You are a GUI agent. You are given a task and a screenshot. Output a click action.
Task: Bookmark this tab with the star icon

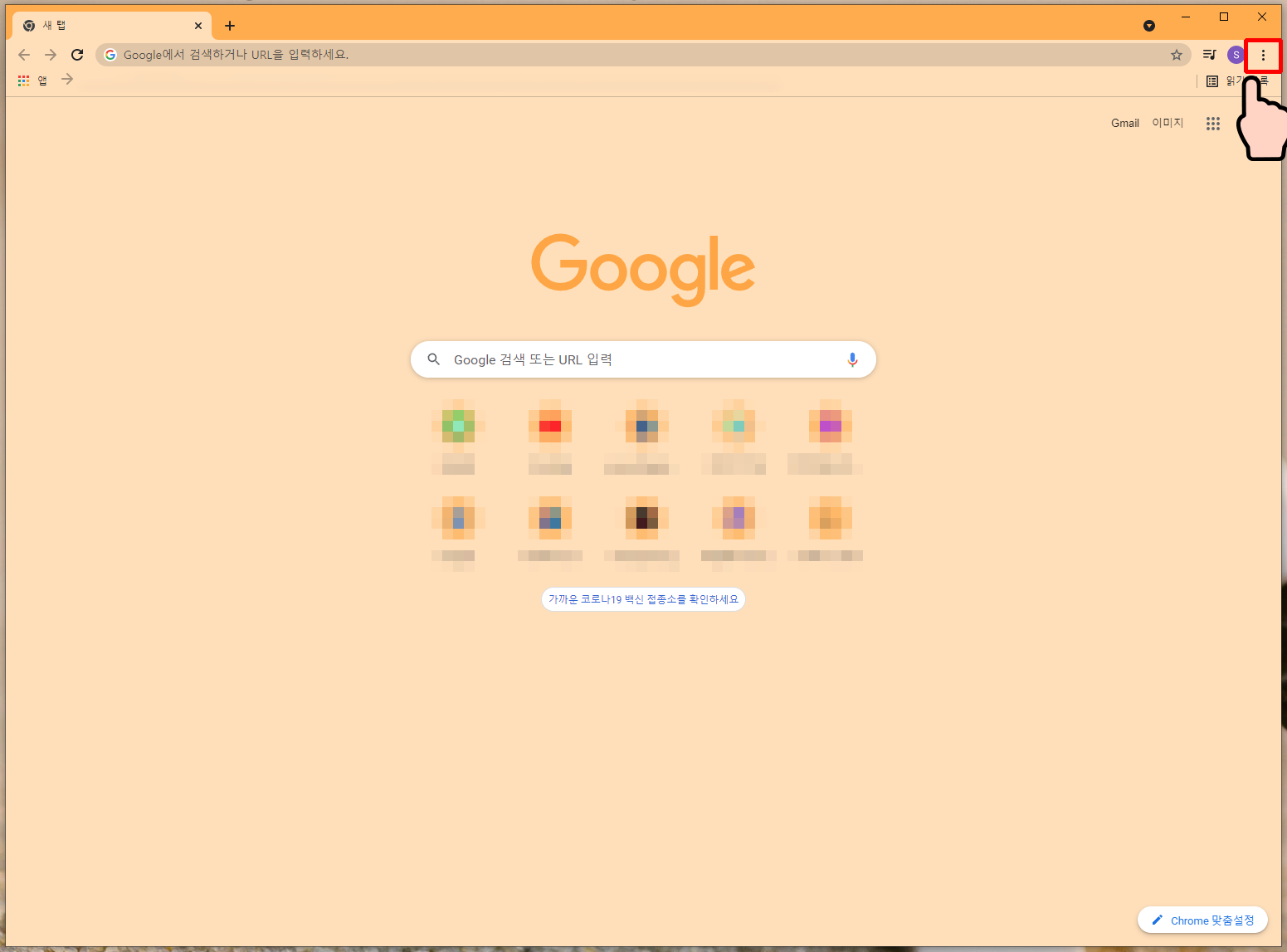1176,55
